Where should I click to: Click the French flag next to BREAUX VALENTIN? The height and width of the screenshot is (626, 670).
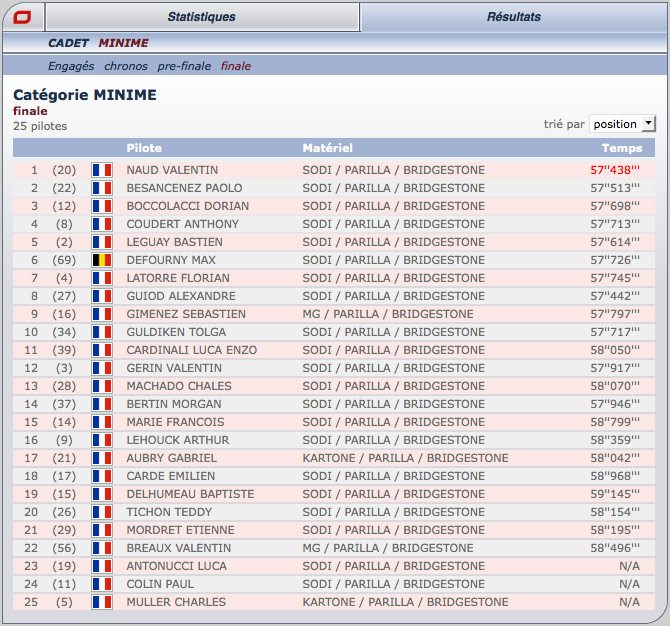(x=102, y=548)
